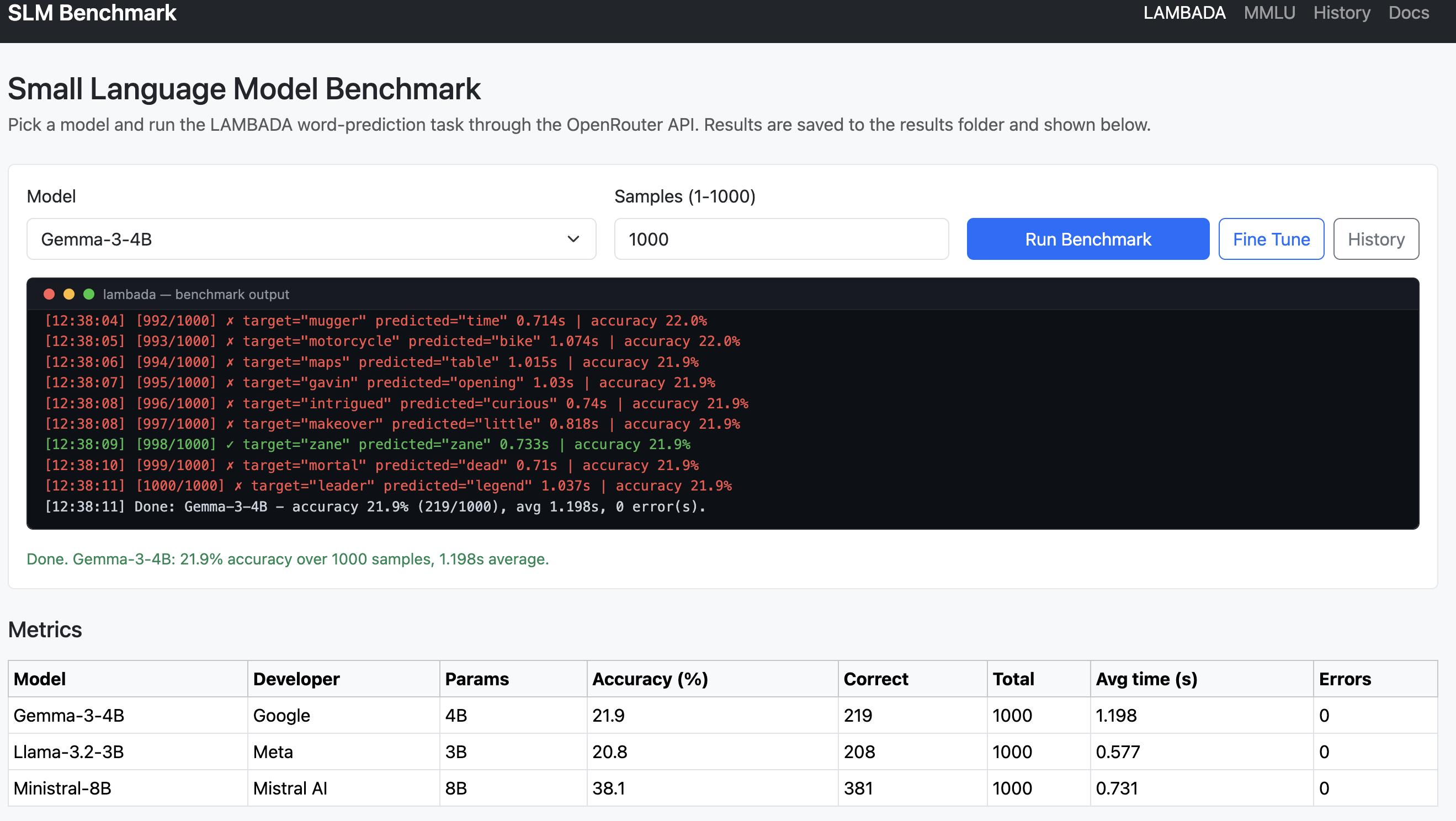This screenshot has width=1456, height=821.
Task: Click the yellow dot in terminal header
Action: pos(69,295)
